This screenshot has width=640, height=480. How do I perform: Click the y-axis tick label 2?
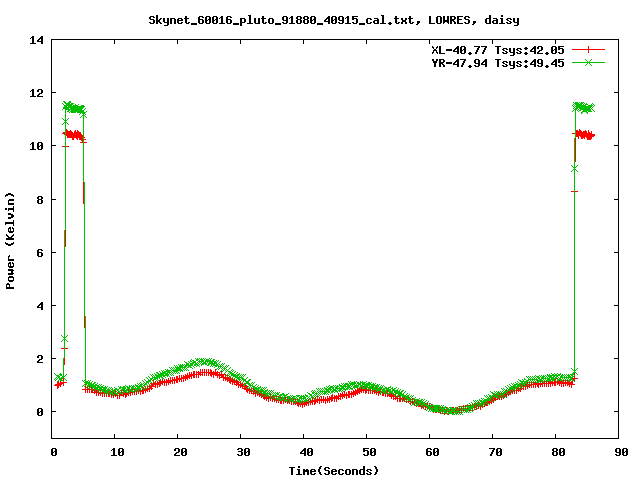pos(40,359)
